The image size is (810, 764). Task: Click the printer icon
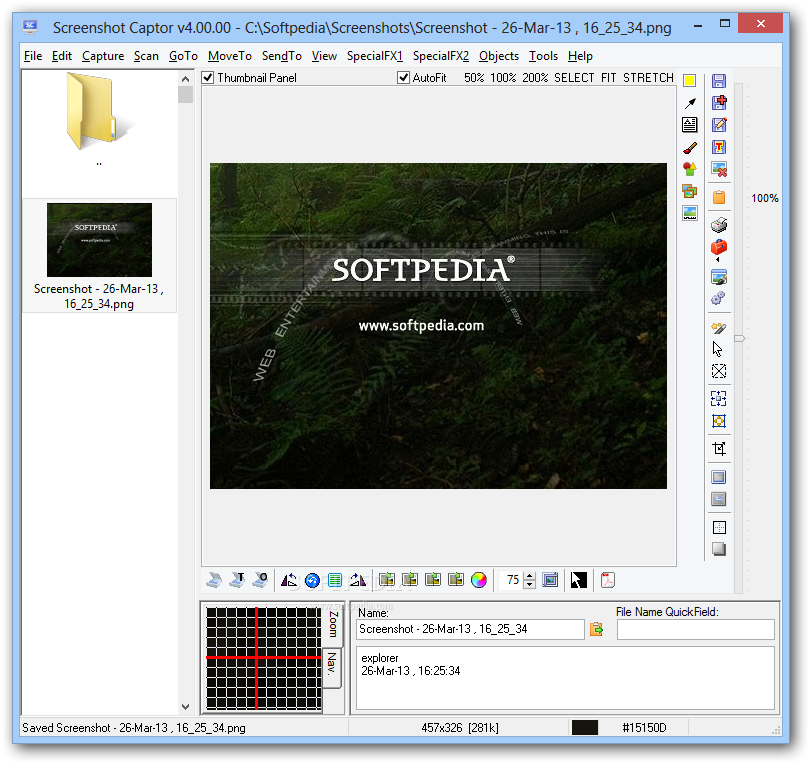[719, 225]
